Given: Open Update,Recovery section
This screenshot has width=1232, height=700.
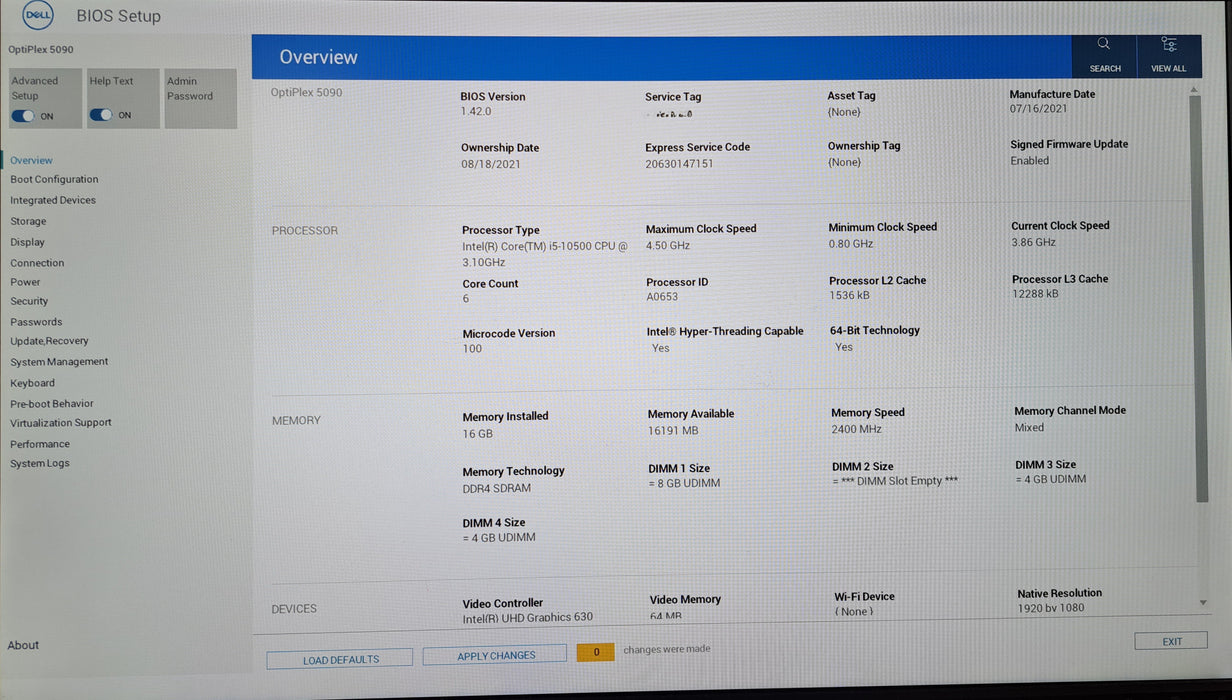Looking at the screenshot, I should [49, 341].
